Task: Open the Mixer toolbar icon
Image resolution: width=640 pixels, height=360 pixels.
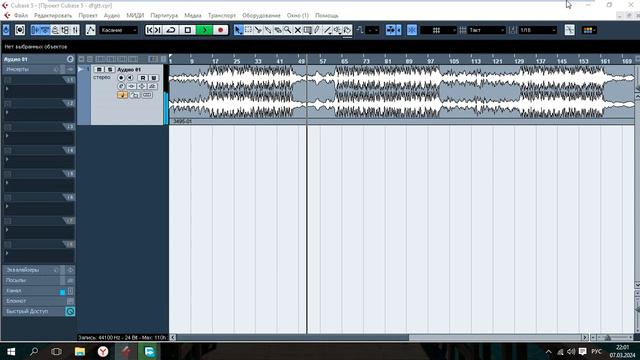Action: (76, 30)
